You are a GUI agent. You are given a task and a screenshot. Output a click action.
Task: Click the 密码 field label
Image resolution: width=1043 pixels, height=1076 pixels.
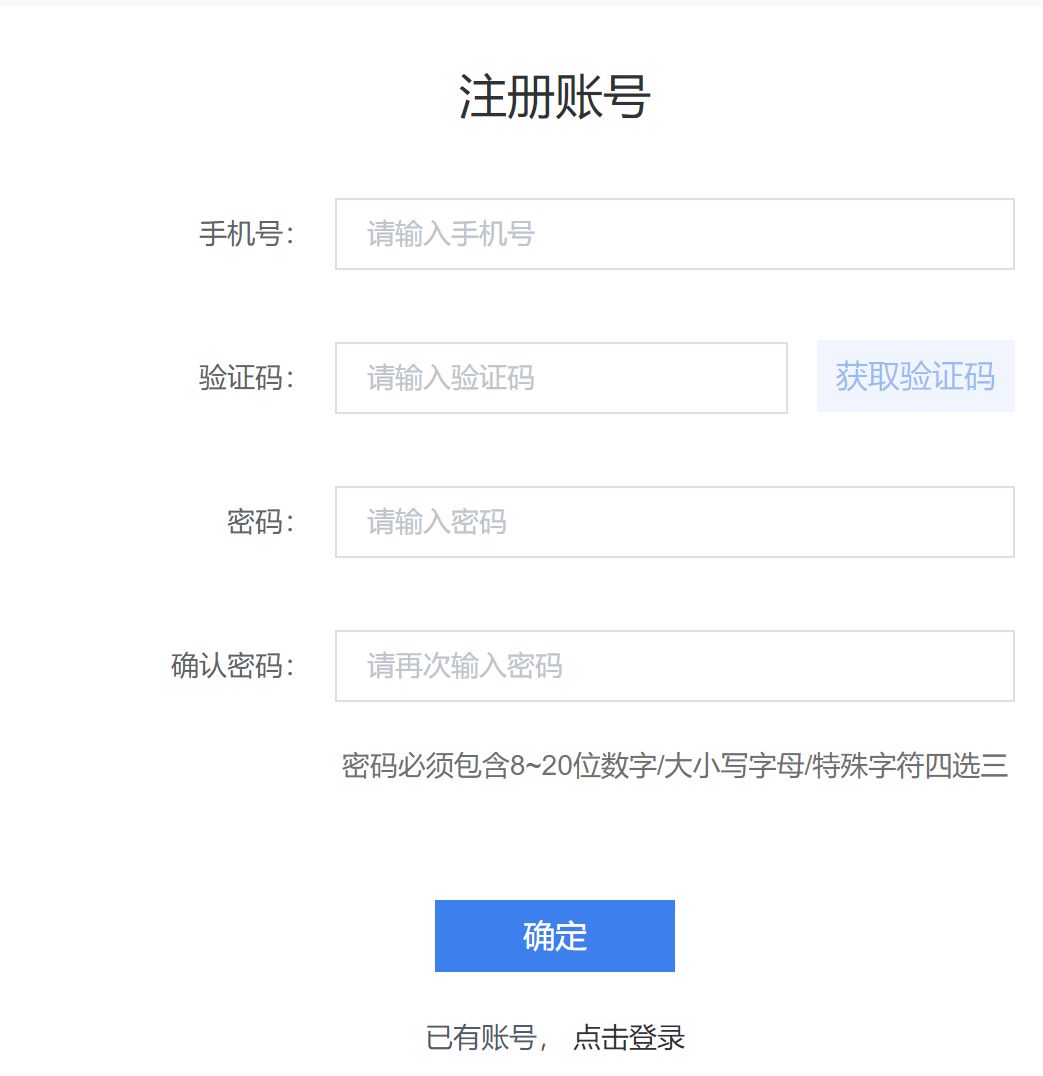tap(260, 522)
